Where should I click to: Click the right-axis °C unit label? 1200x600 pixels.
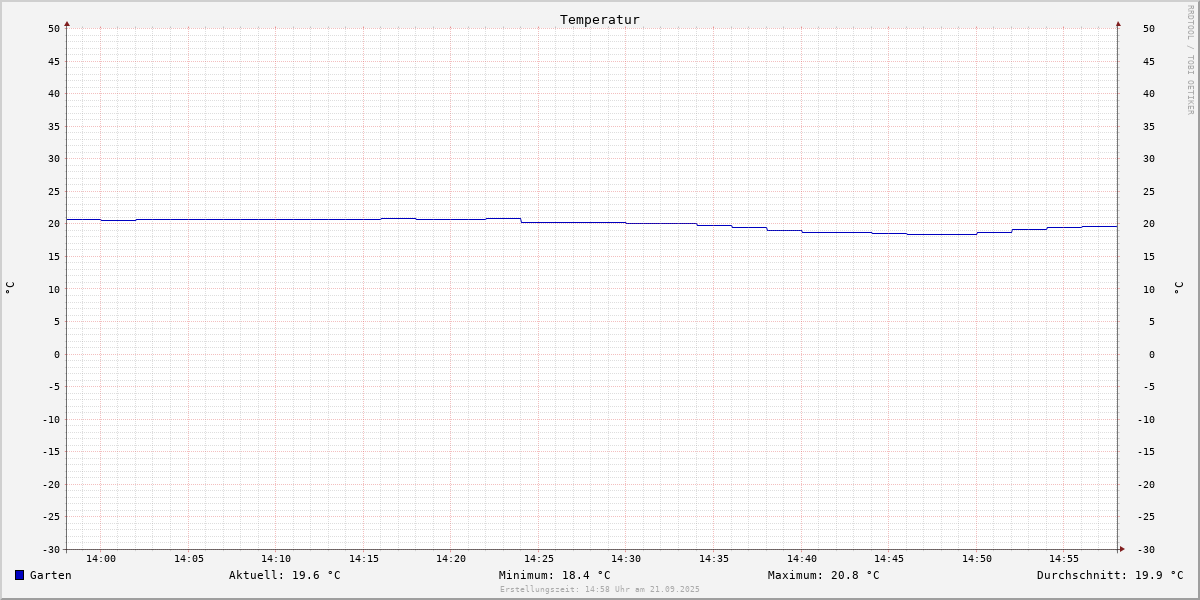pos(1178,288)
